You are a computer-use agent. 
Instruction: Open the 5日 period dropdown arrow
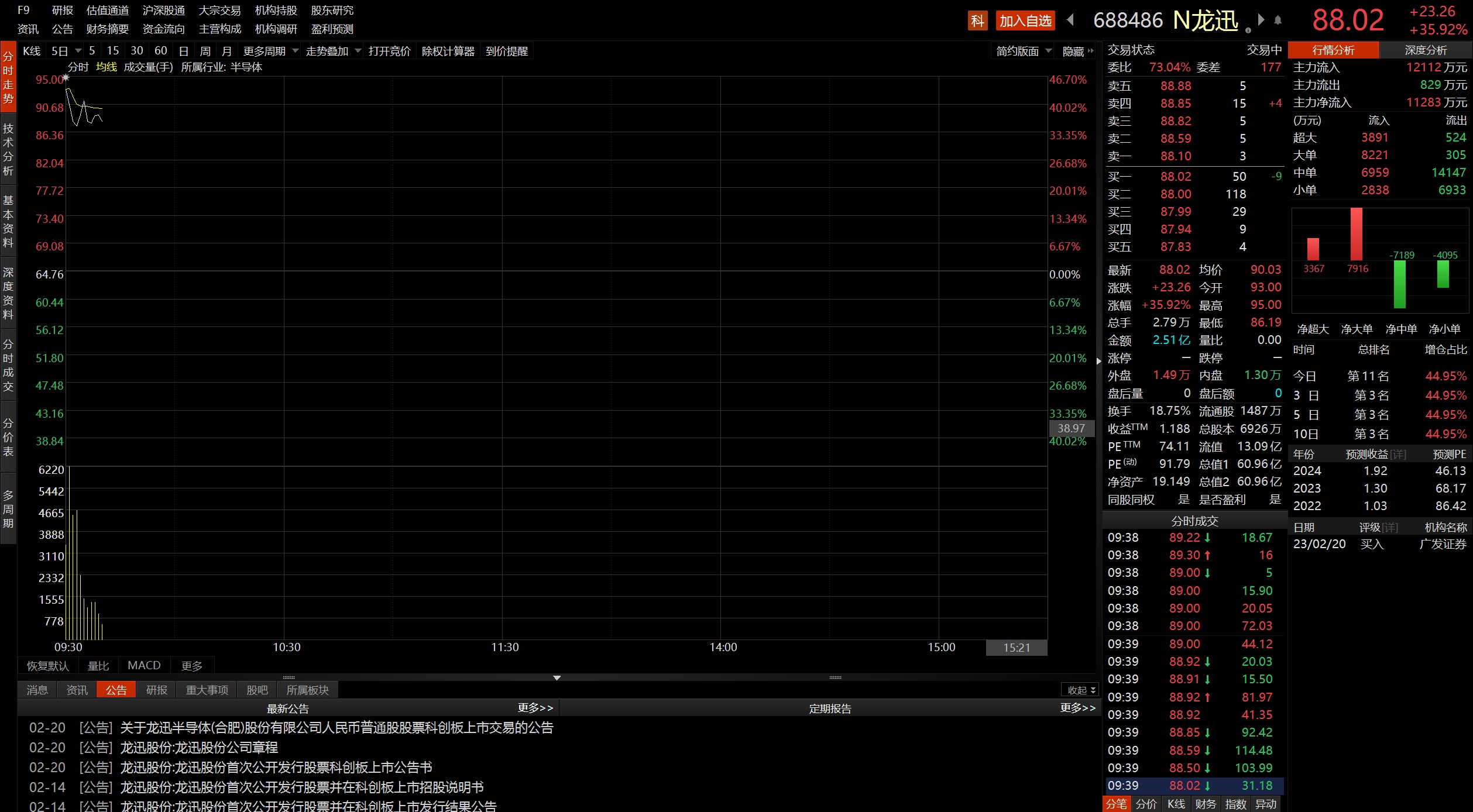point(78,51)
